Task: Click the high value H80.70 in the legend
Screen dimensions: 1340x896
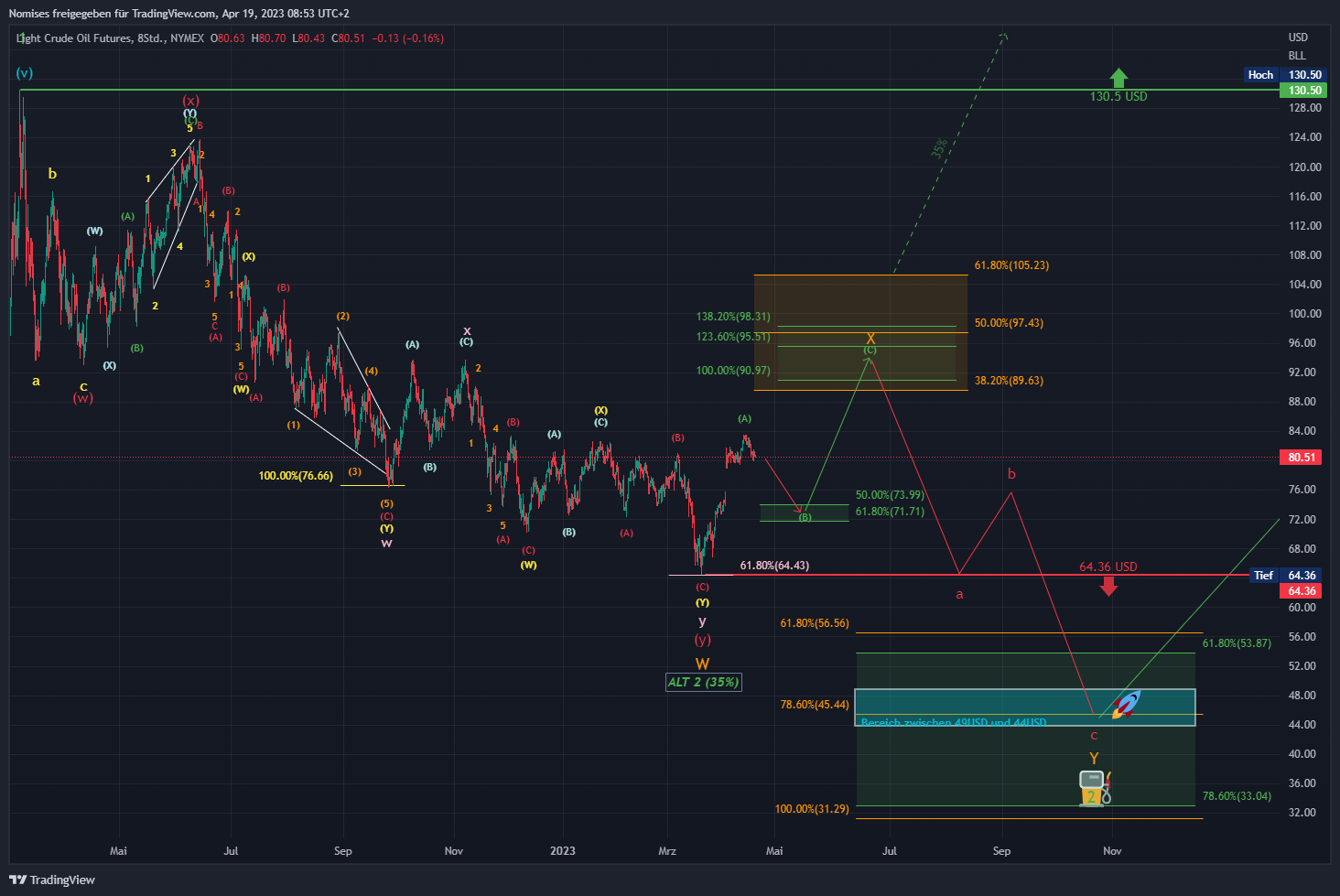Action: (x=268, y=38)
